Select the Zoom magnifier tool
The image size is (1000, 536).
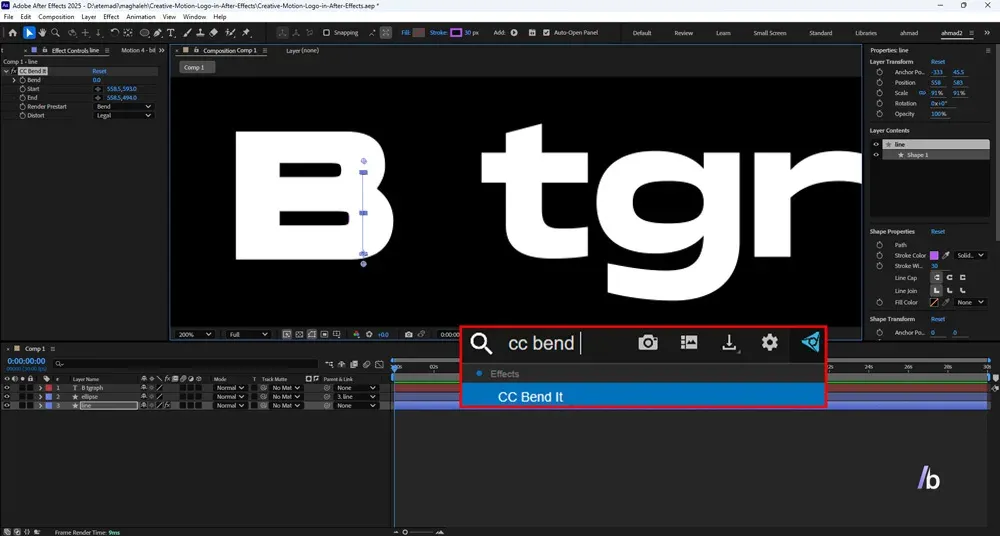pyautogui.click(x=55, y=33)
